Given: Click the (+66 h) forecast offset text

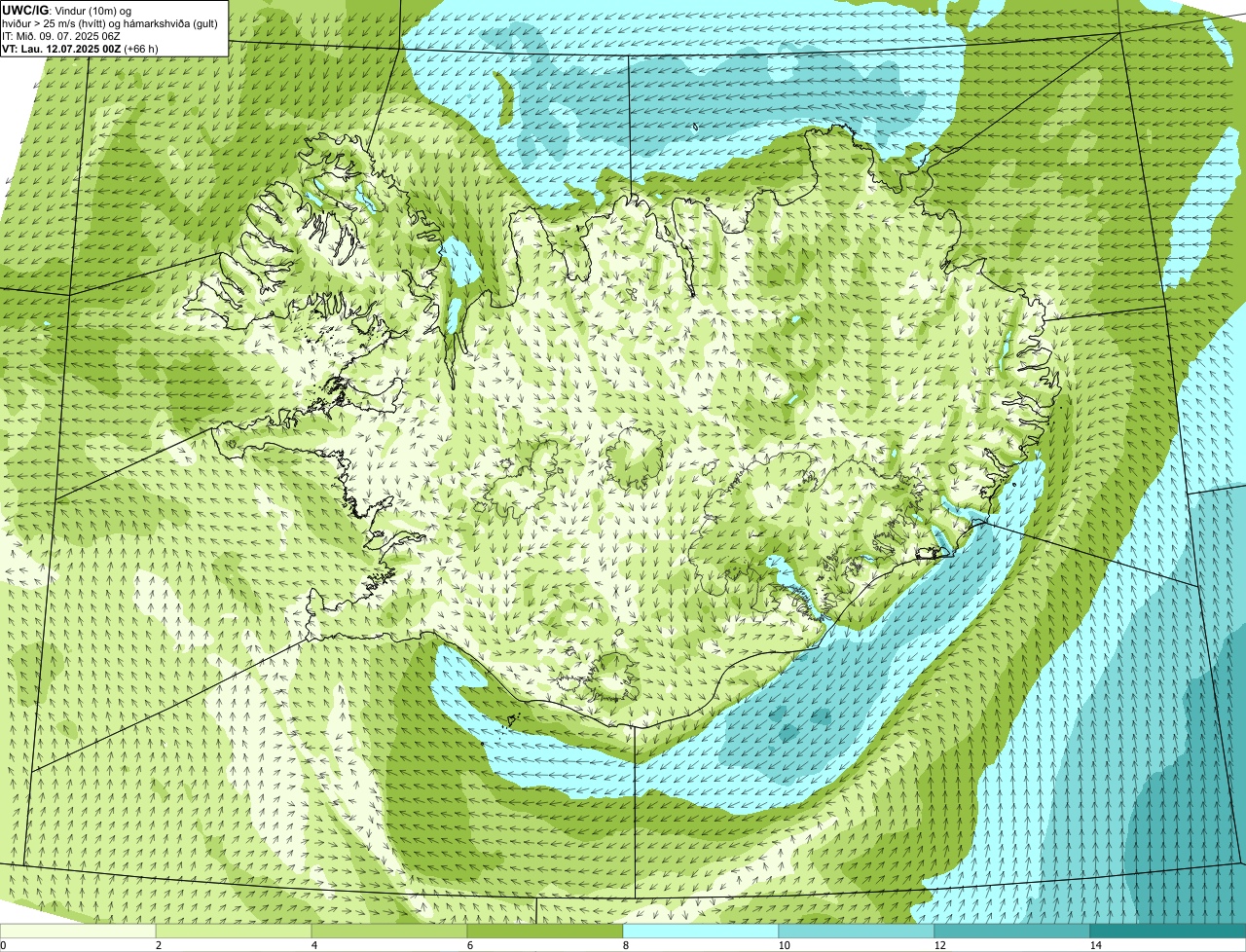Looking at the screenshot, I should tap(140, 48).
